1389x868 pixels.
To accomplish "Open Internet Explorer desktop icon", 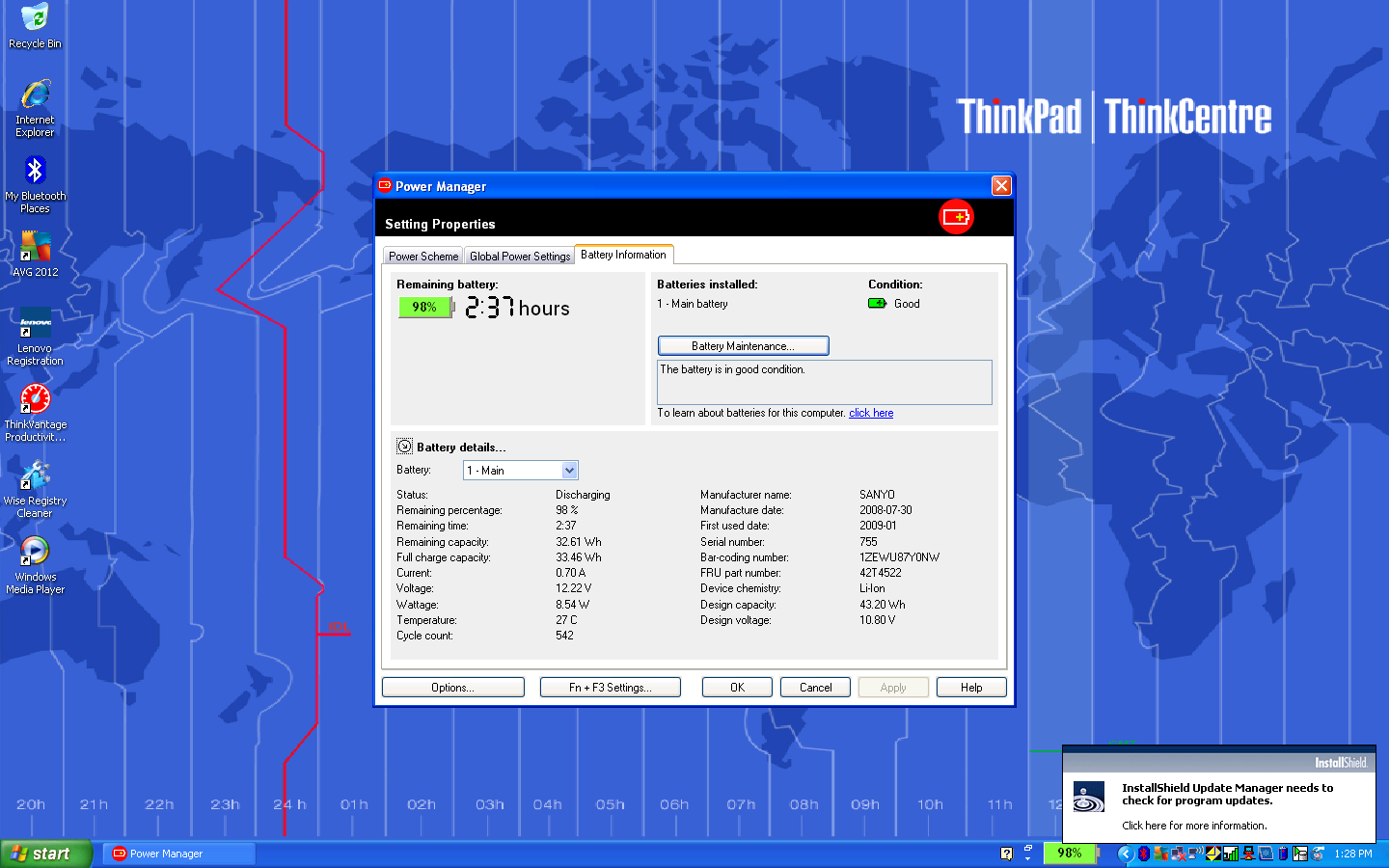I will 35,108.
